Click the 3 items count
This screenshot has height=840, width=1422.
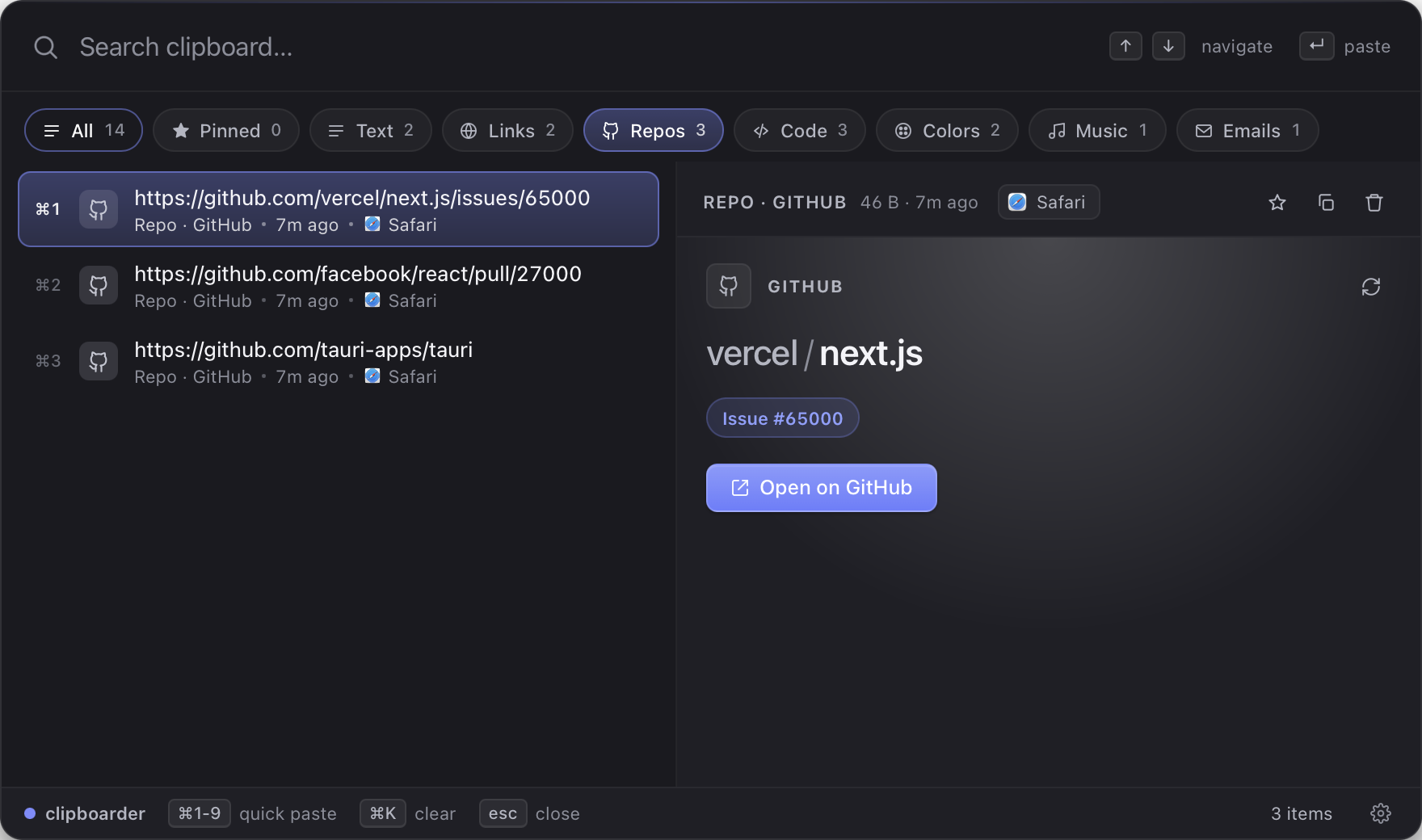1302,813
